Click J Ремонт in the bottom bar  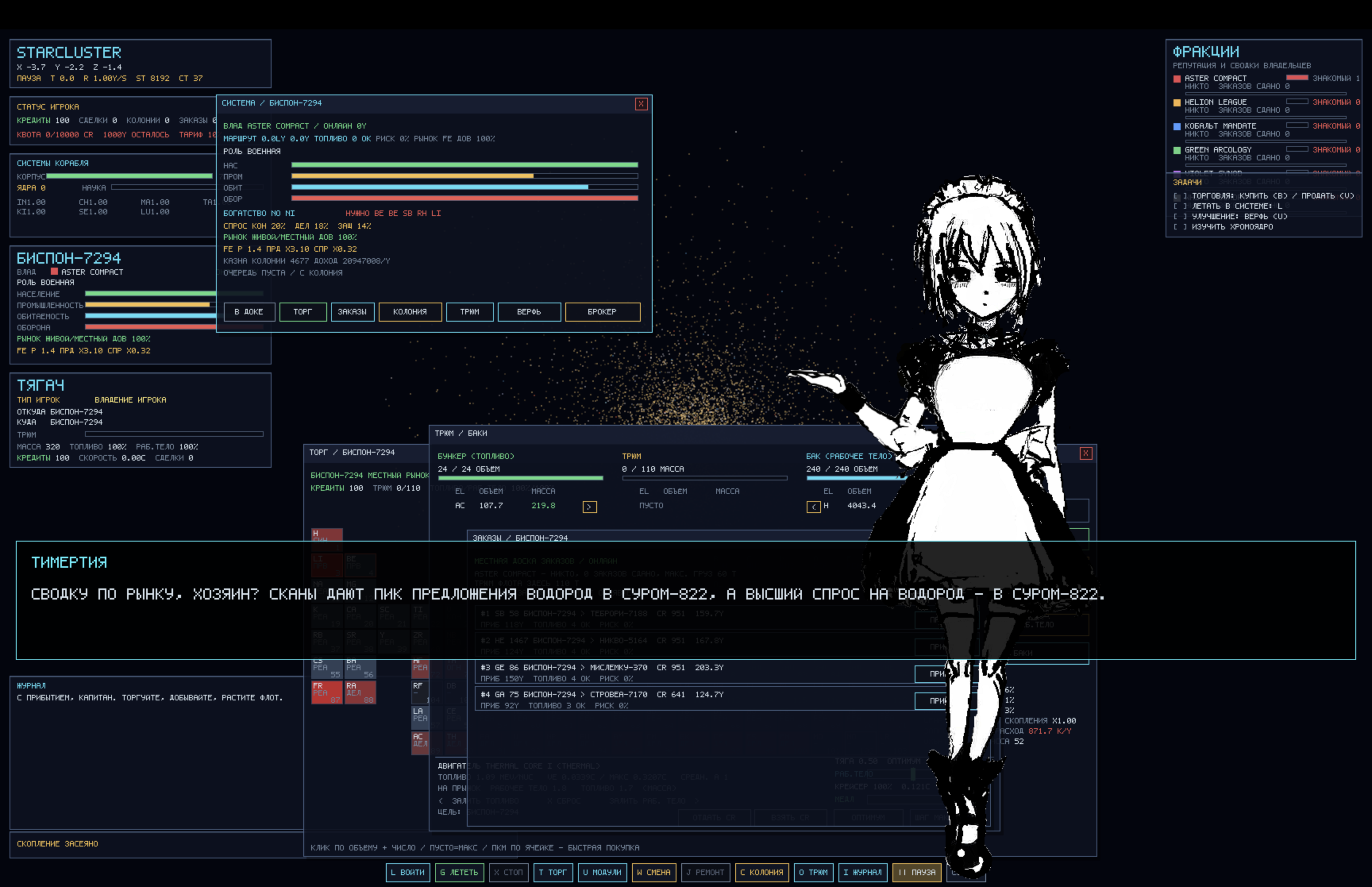[706, 873]
